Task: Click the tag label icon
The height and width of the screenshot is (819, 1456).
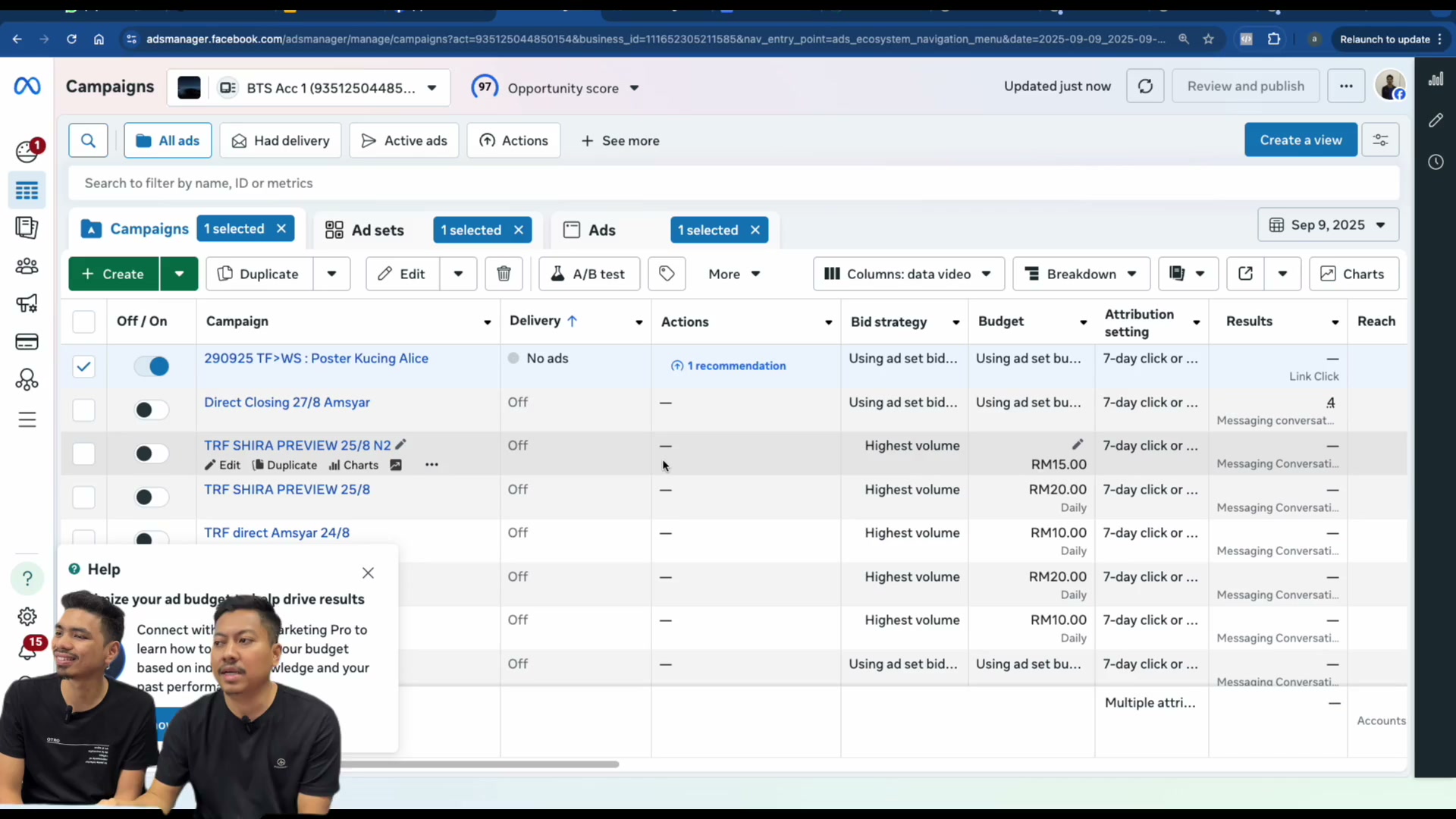Action: (x=667, y=274)
